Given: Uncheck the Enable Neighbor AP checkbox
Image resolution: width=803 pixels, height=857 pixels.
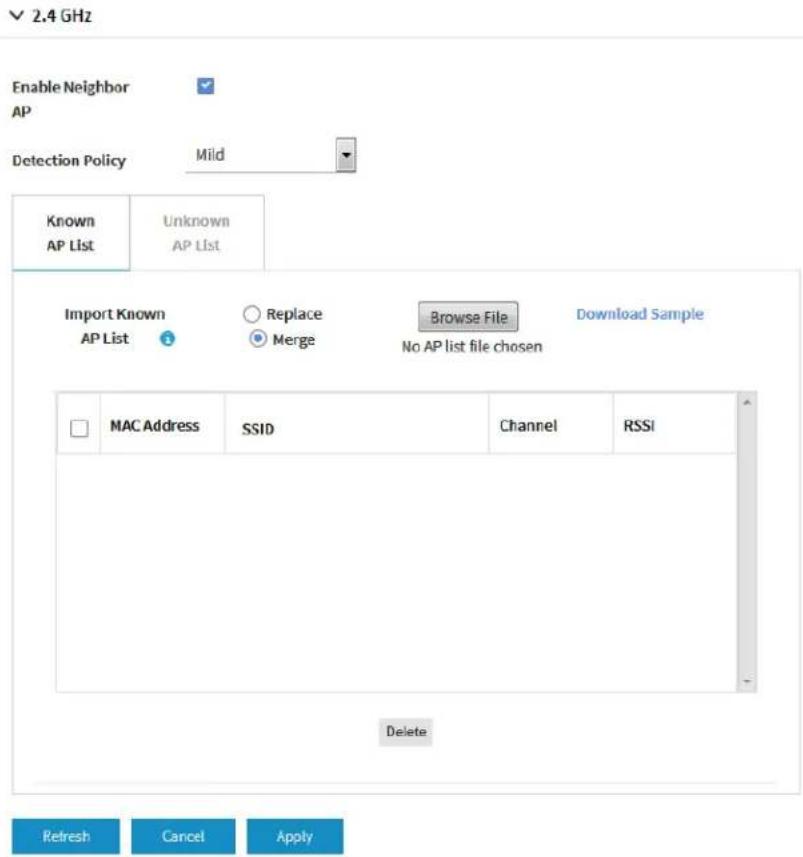Looking at the screenshot, I should [206, 86].
